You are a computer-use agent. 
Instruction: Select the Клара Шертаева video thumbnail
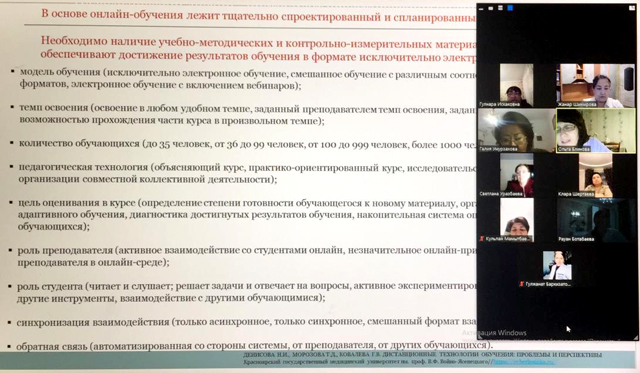point(596,175)
